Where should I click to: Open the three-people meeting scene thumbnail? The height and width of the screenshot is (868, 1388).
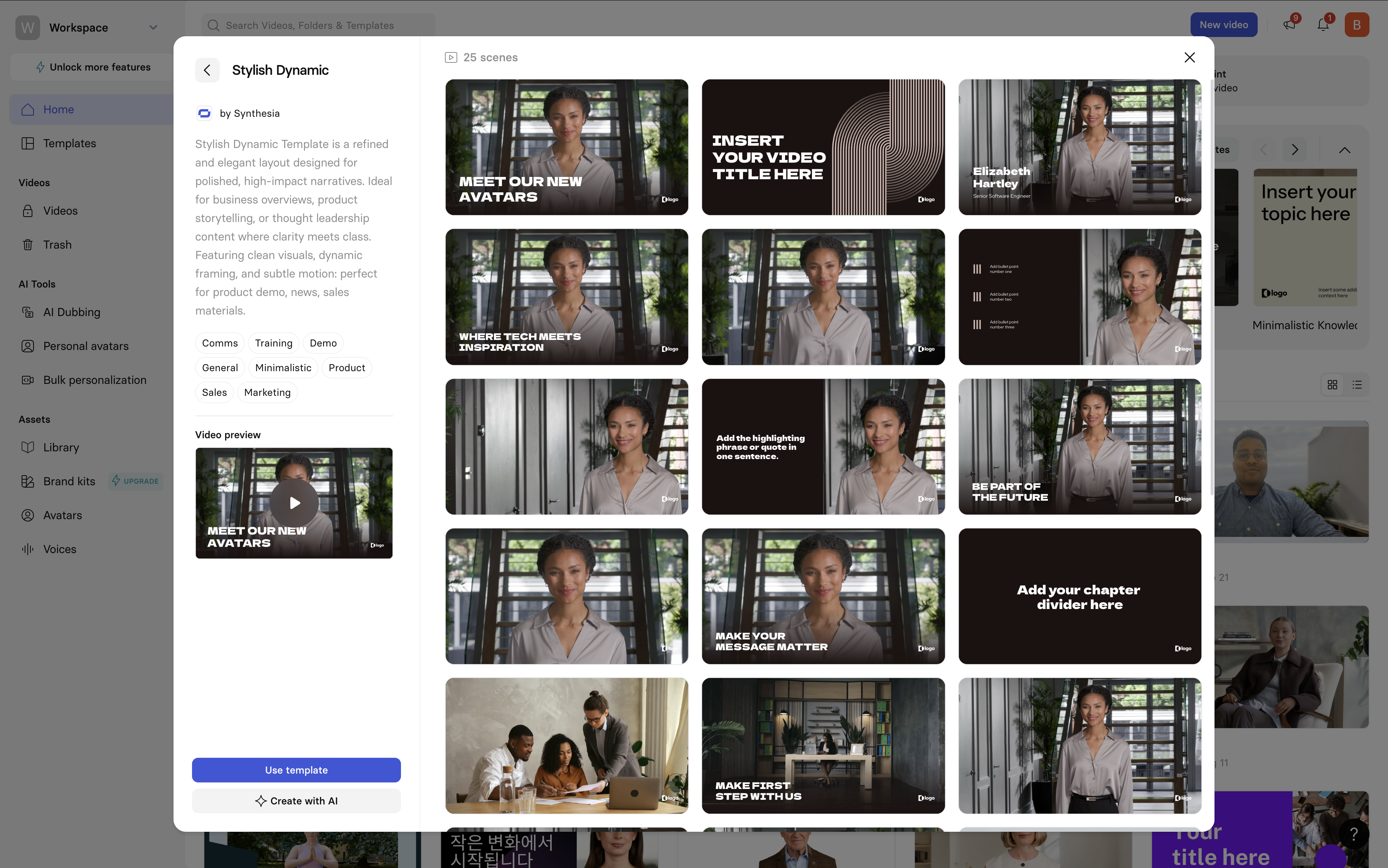pos(566,746)
